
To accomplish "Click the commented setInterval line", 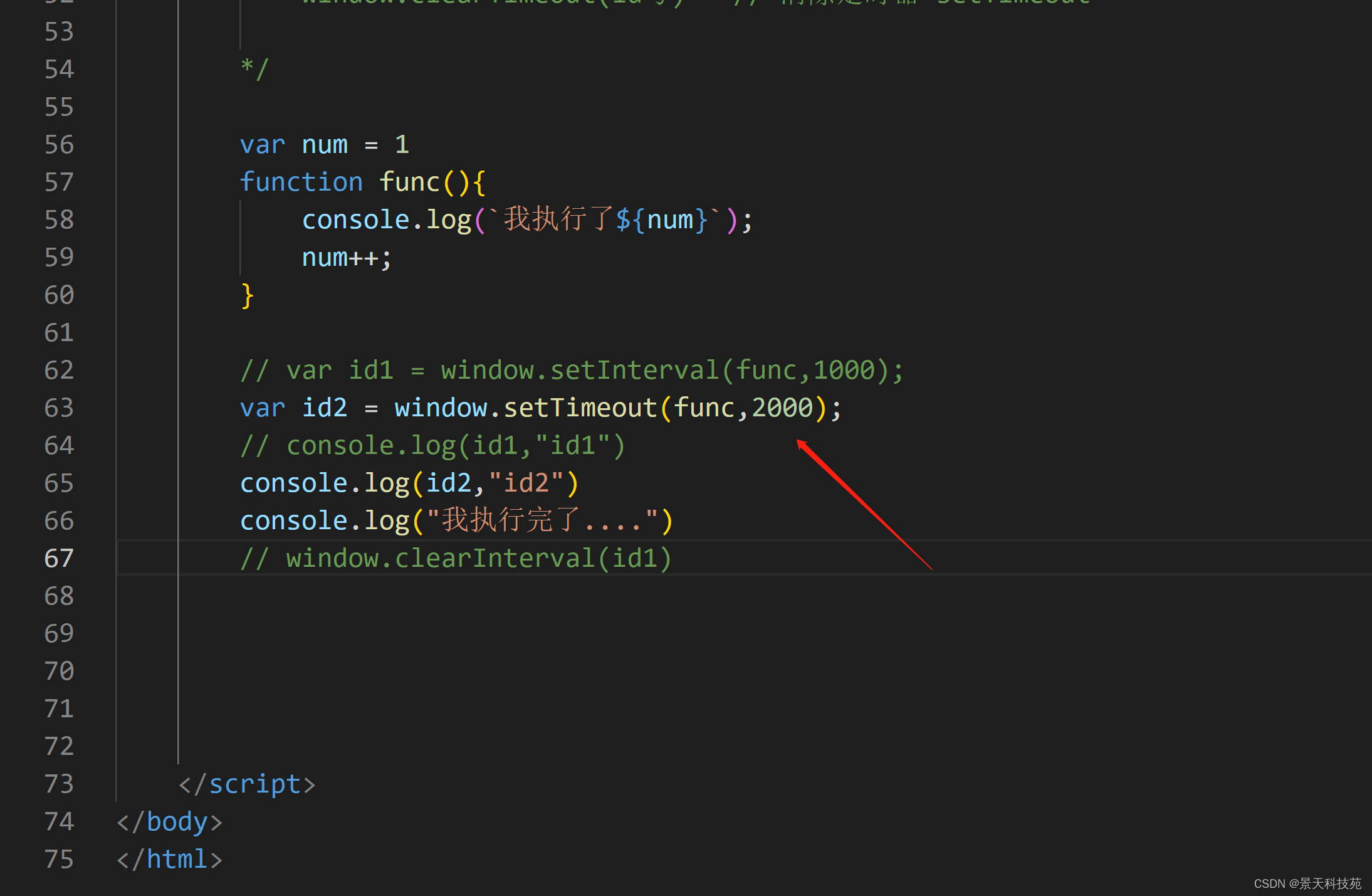I will [572, 371].
